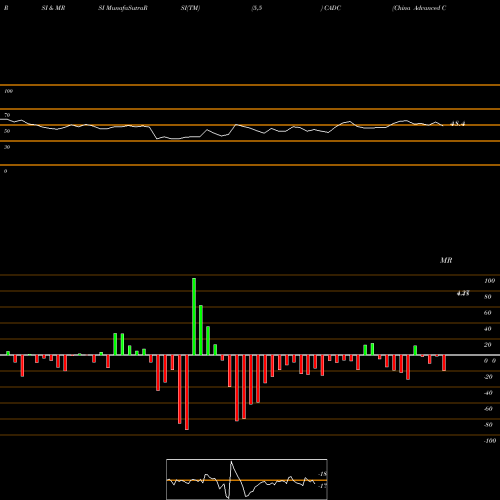
Task: Click the mini overview chart at bottom
Action: tap(247, 479)
